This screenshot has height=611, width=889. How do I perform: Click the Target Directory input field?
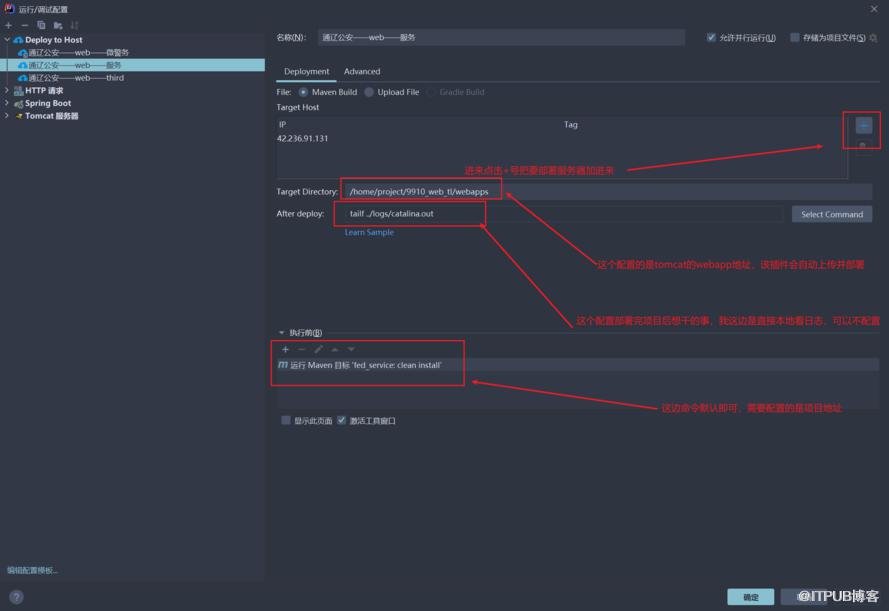click(607, 192)
